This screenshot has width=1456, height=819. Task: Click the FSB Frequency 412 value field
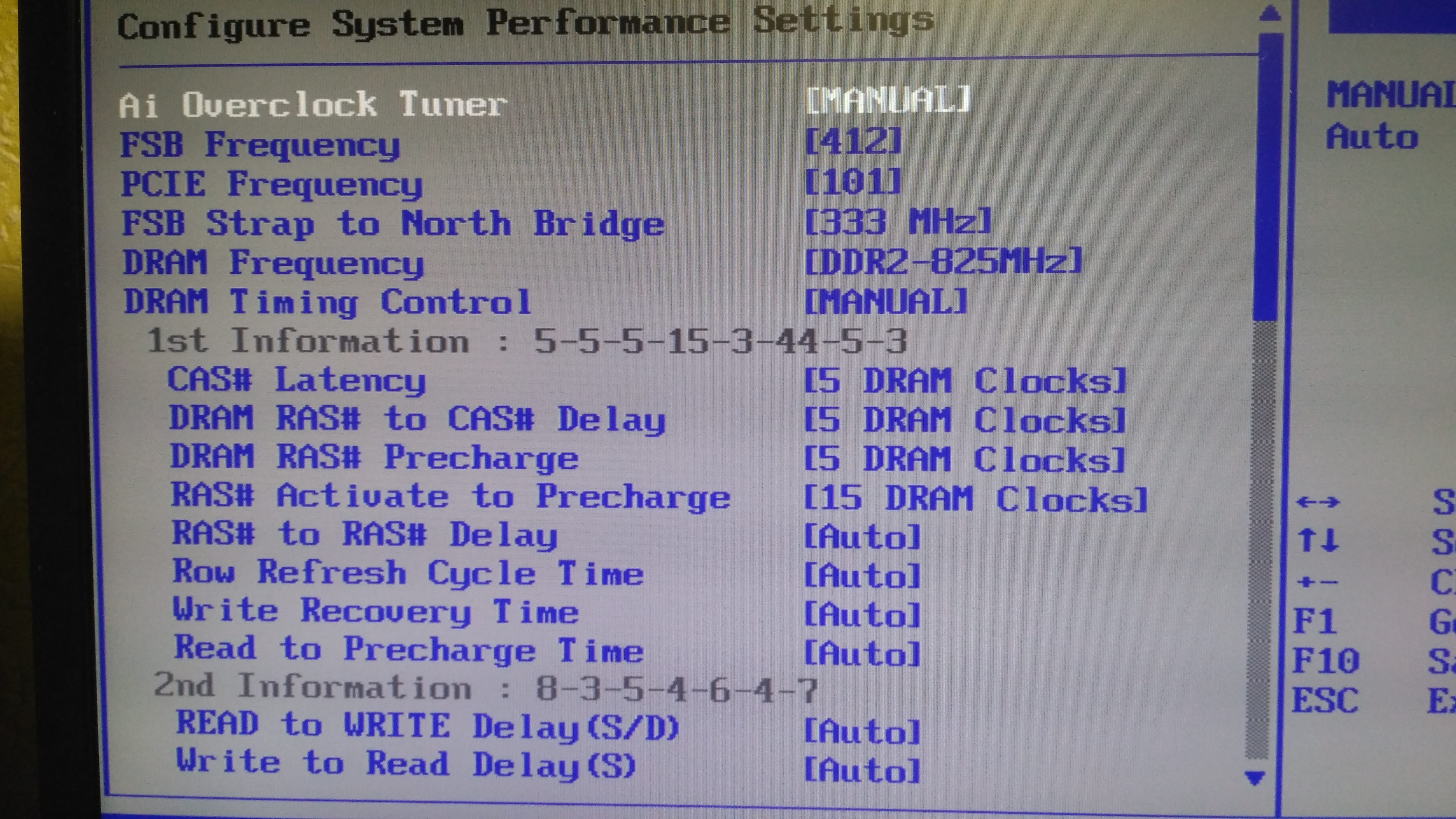click(x=853, y=141)
